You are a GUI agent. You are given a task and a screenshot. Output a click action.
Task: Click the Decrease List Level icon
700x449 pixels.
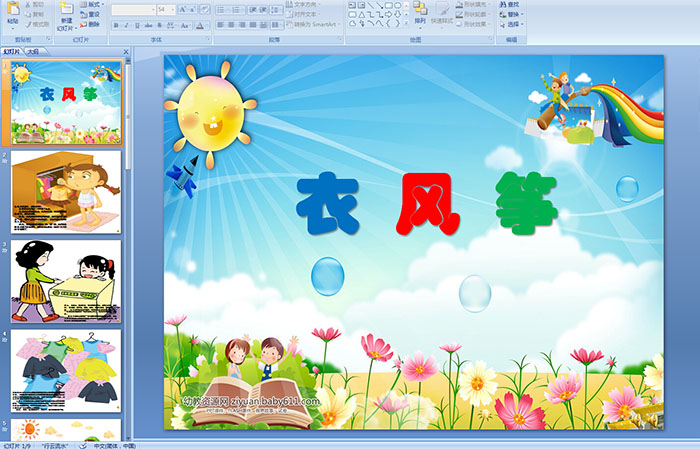point(253,10)
